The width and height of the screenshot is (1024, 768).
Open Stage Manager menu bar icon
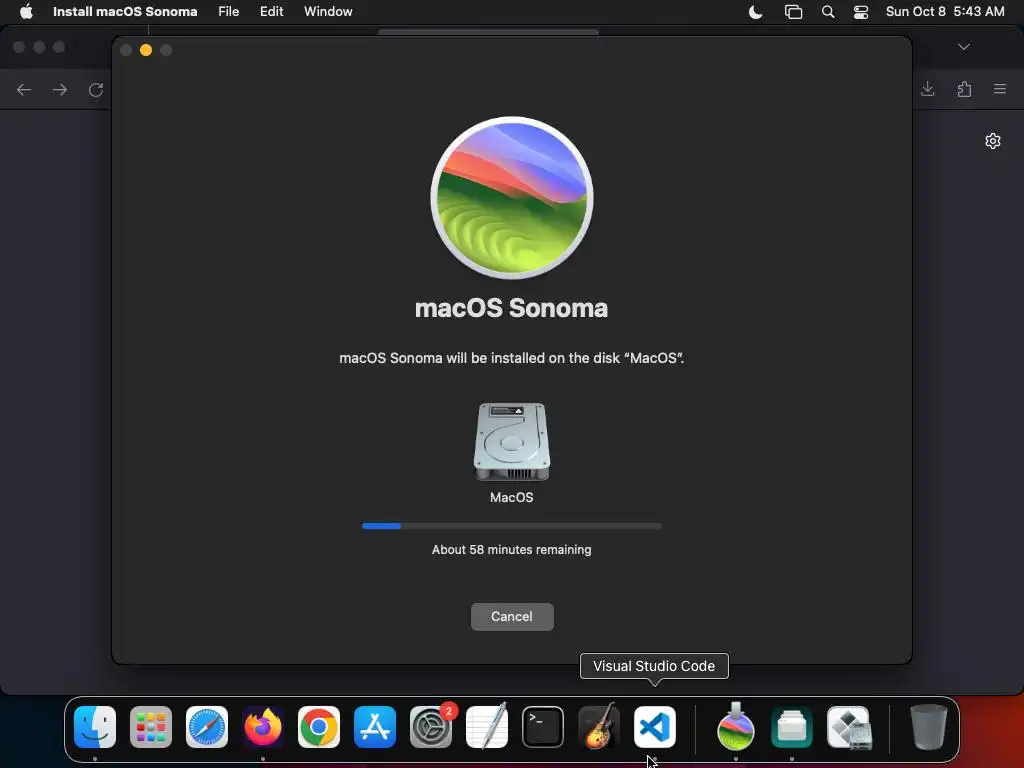tap(793, 12)
